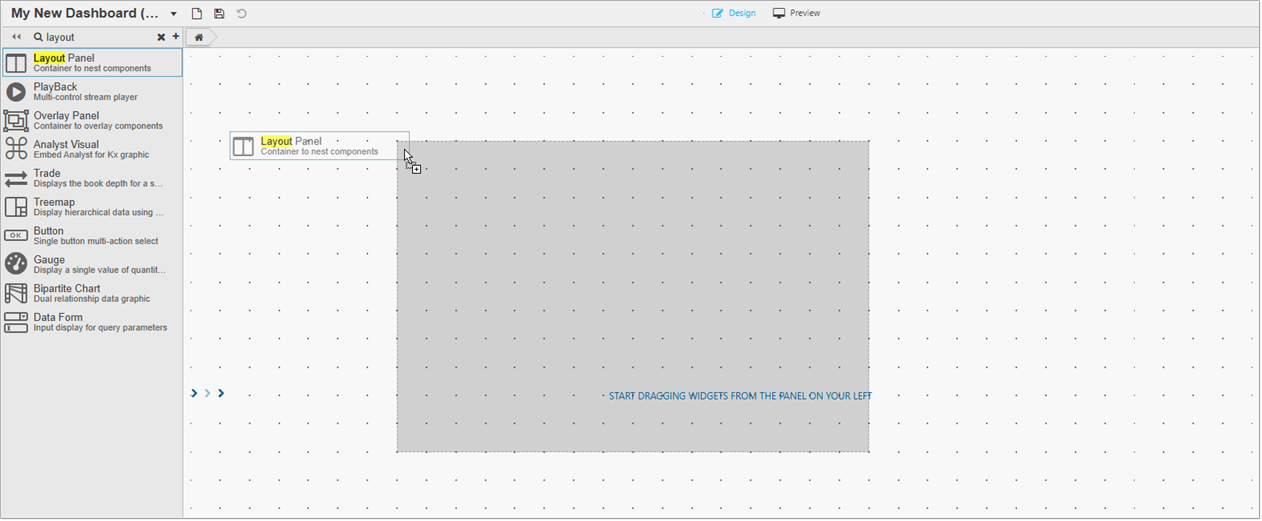1262x521 pixels.
Task: Open the dashboard name dropdown arrow
Action: coord(174,14)
